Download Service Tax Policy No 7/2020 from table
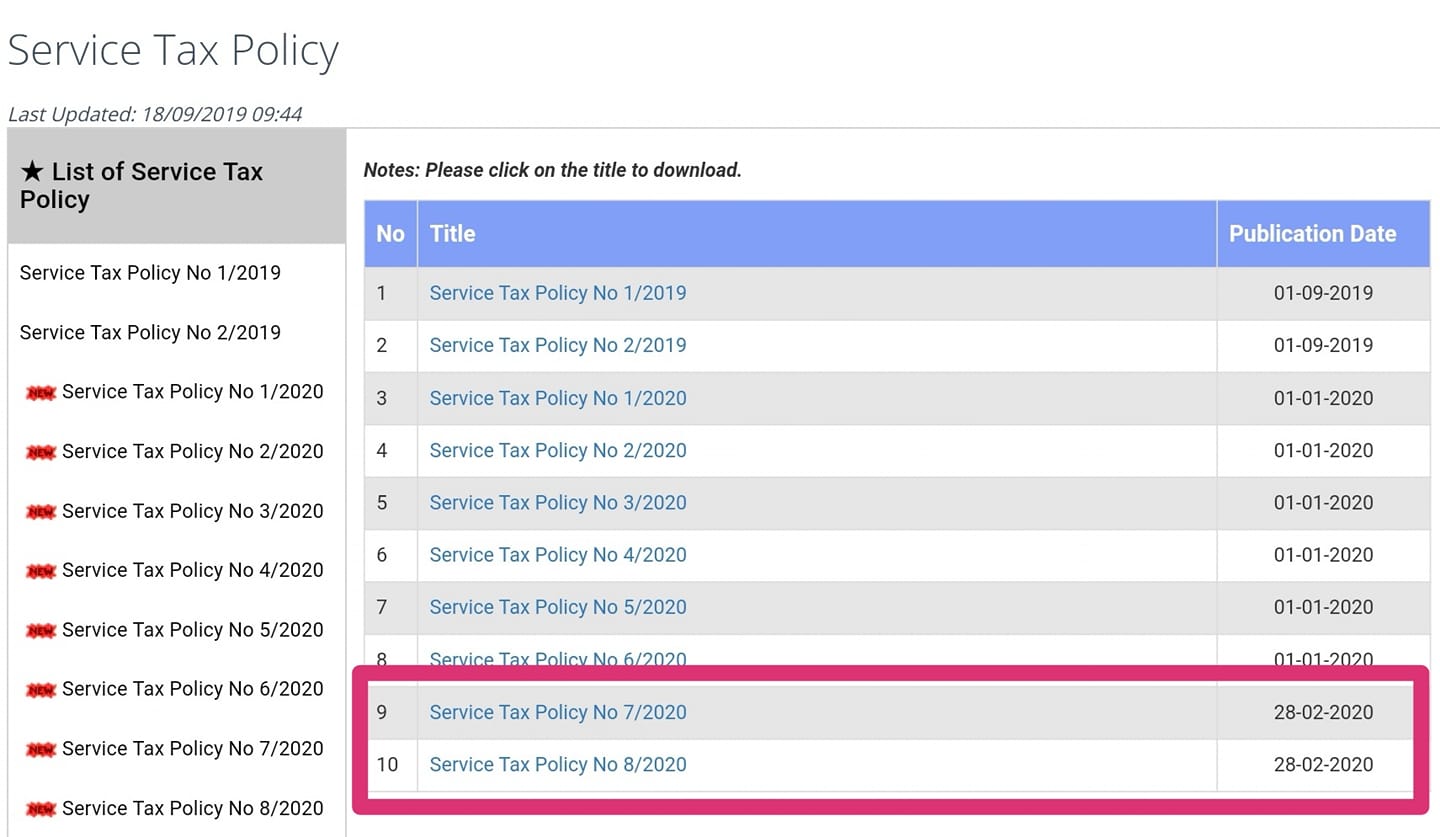The height and width of the screenshot is (837, 1440). point(558,712)
